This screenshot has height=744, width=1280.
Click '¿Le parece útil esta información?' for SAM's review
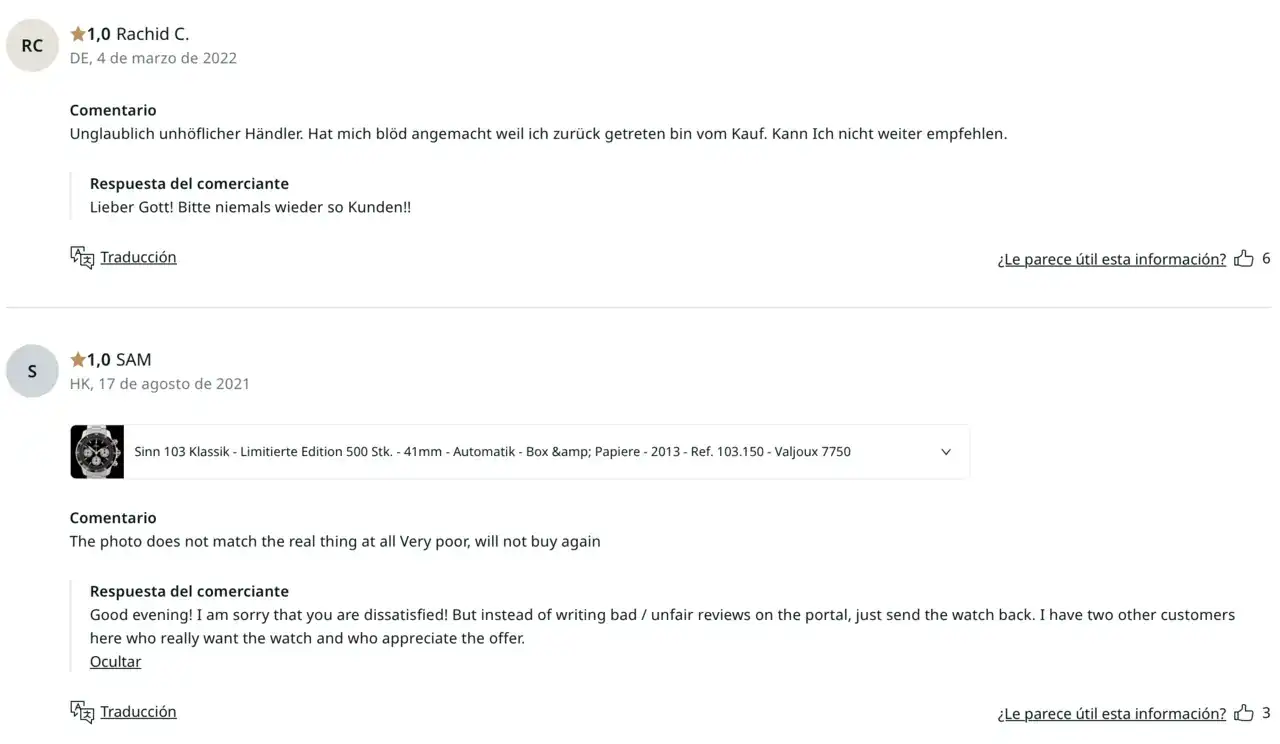pyautogui.click(x=1112, y=714)
